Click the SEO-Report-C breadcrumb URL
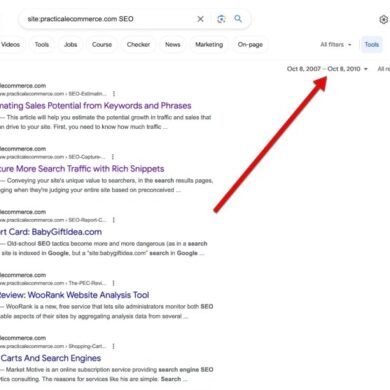The image size is (390, 390). point(53,220)
